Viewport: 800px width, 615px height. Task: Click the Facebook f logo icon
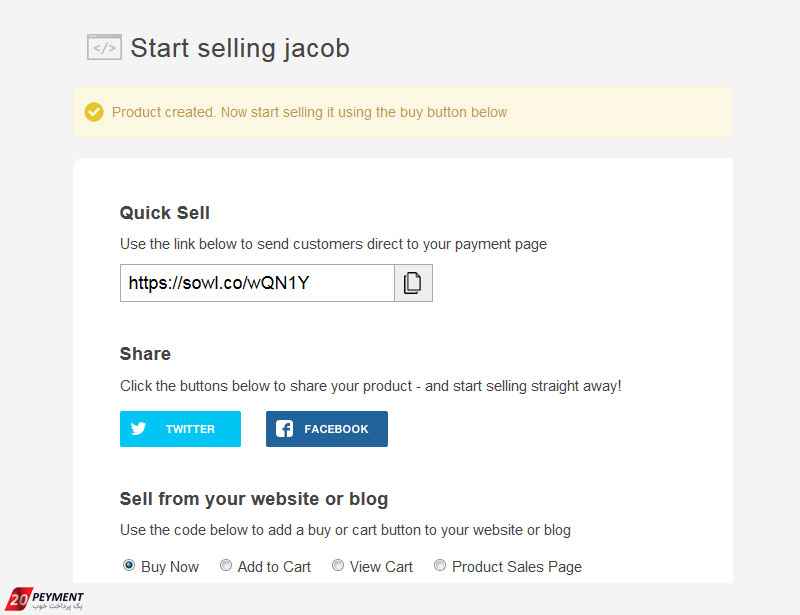click(x=284, y=429)
